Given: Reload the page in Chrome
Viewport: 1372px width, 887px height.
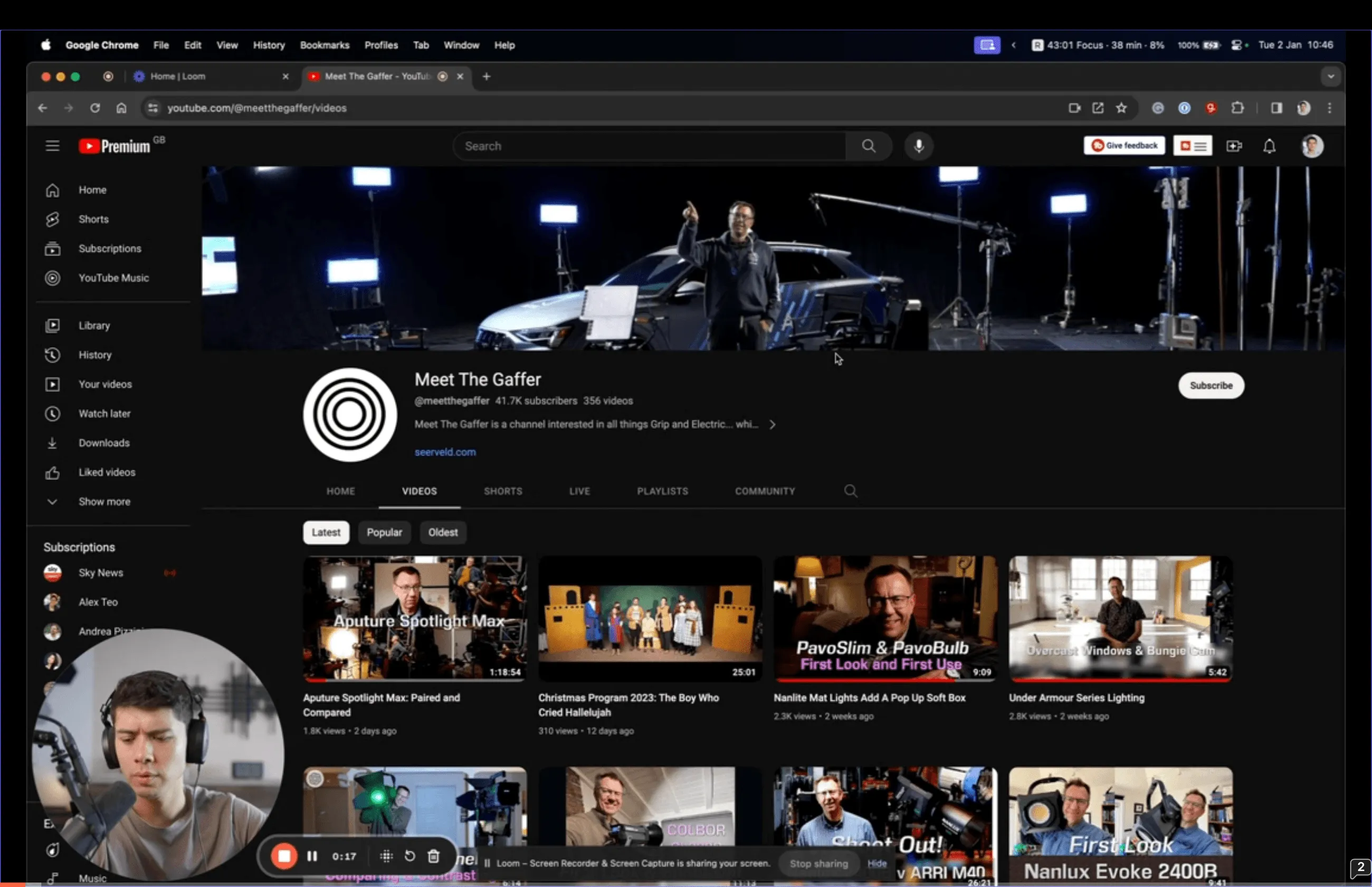Looking at the screenshot, I should coord(95,108).
